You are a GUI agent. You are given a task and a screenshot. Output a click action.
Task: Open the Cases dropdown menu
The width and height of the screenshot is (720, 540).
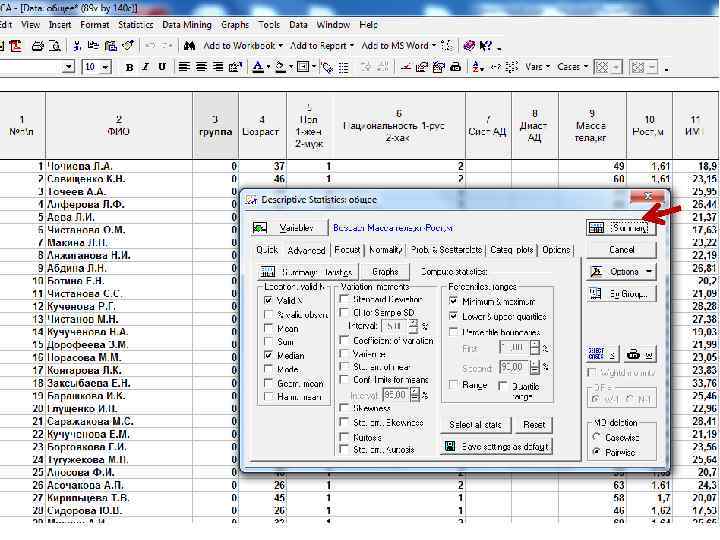click(x=572, y=67)
